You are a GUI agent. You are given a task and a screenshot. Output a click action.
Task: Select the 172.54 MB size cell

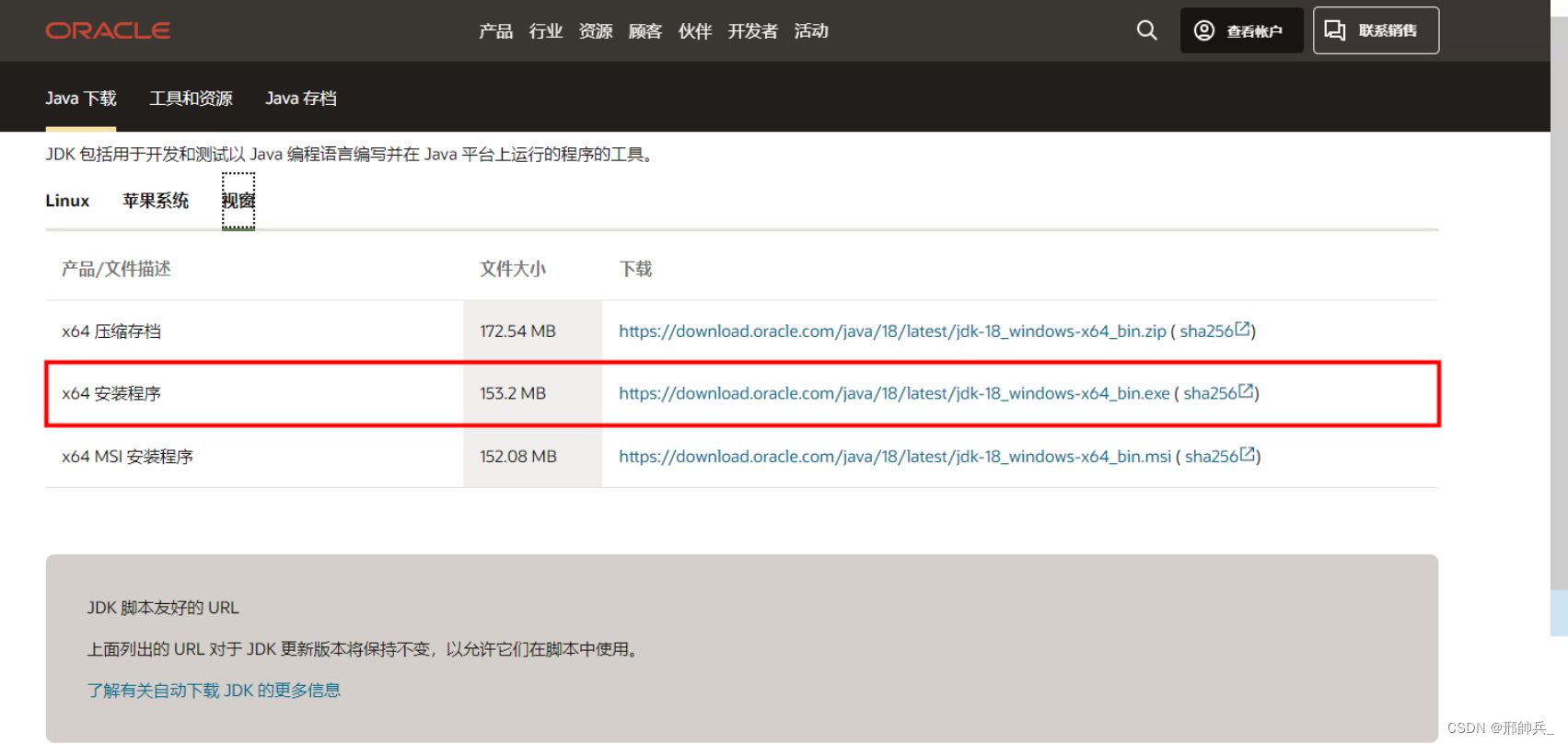[x=532, y=331]
